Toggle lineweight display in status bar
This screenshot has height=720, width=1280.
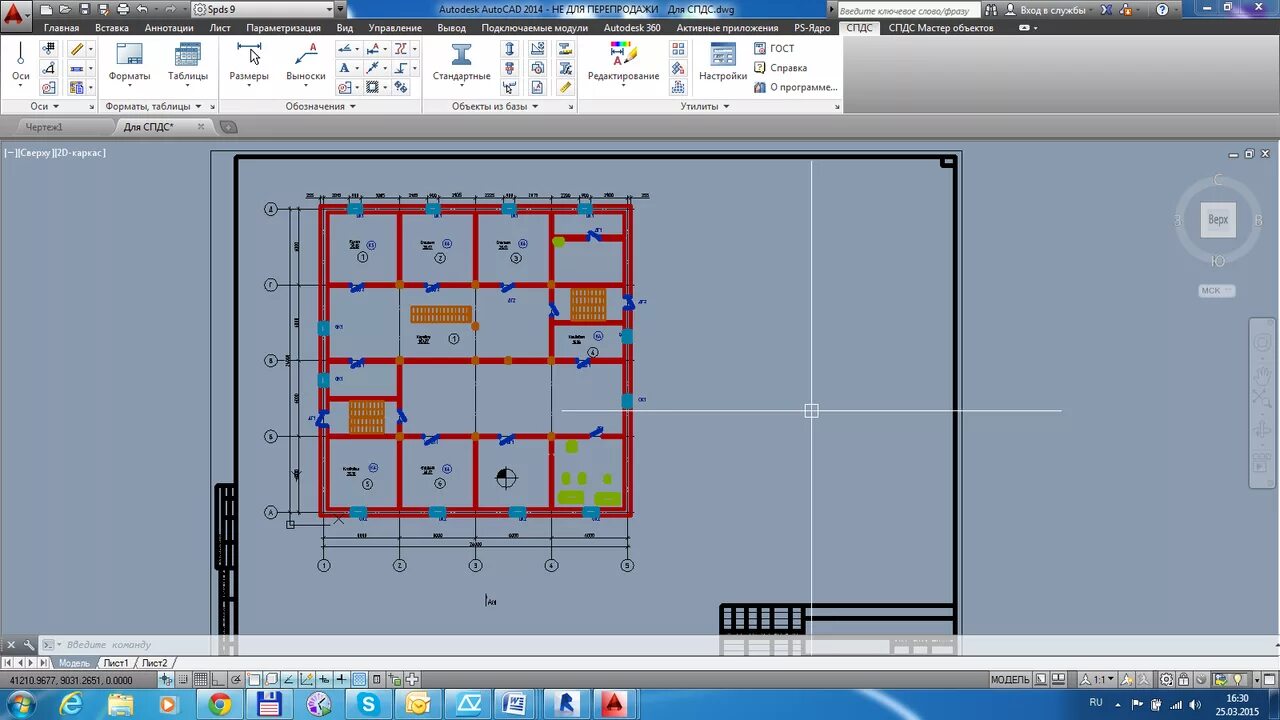coord(342,680)
